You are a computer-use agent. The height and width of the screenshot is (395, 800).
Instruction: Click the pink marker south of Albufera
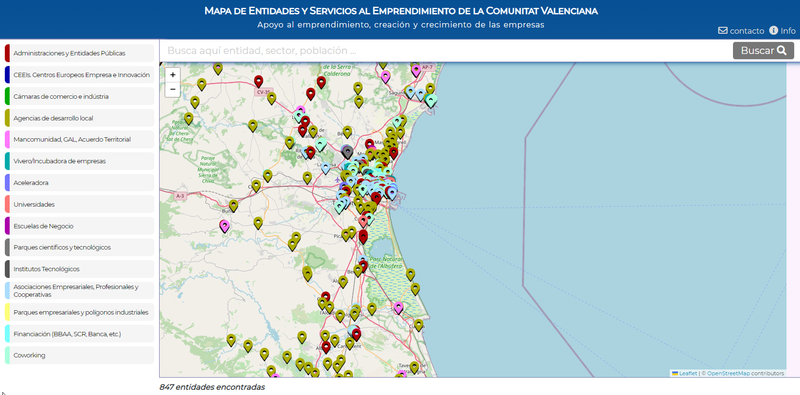398,308
